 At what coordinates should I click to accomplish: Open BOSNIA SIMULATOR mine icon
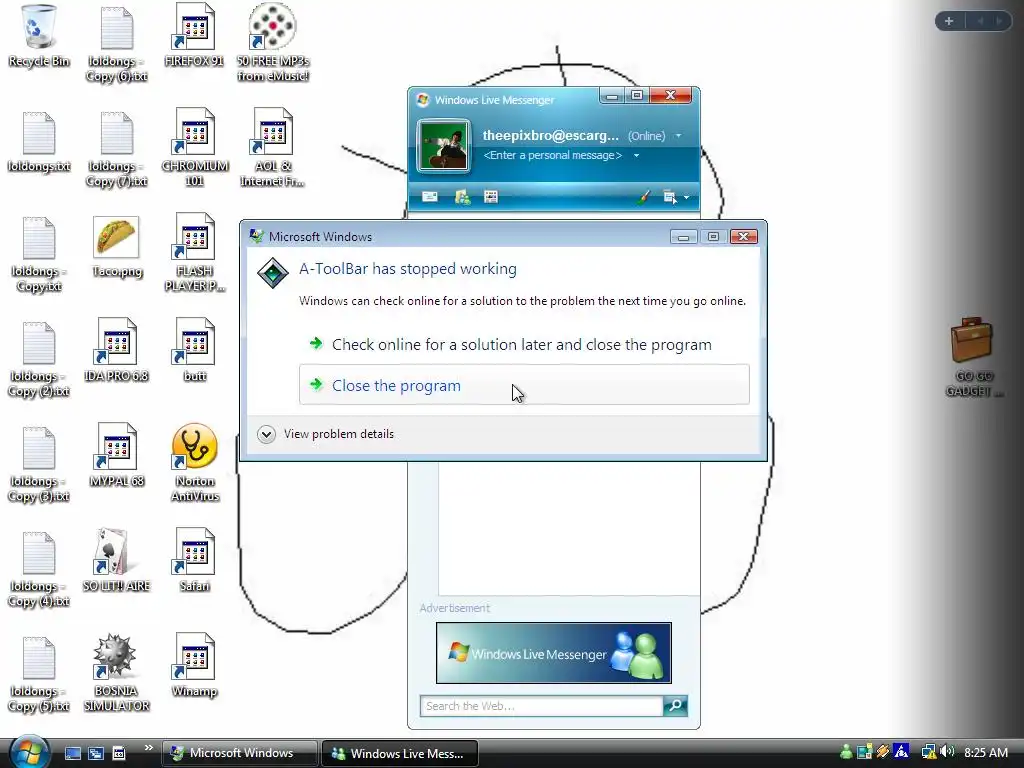pyautogui.click(x=115, y=656)
